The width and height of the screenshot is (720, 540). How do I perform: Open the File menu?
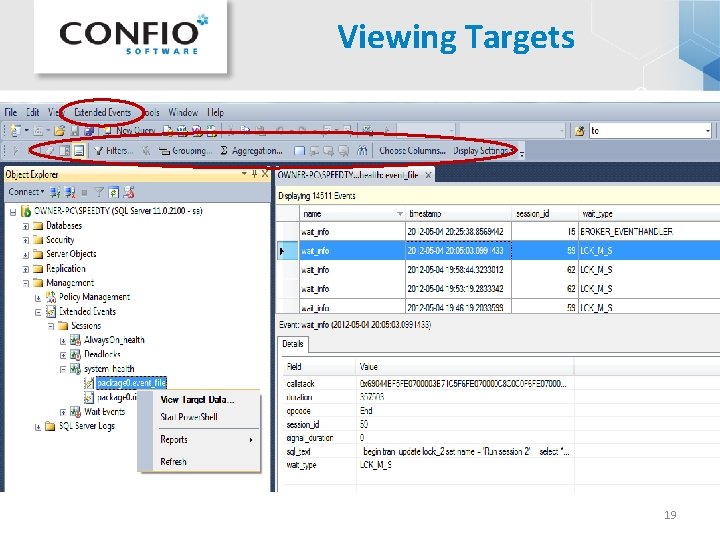[x=11, y=112]
